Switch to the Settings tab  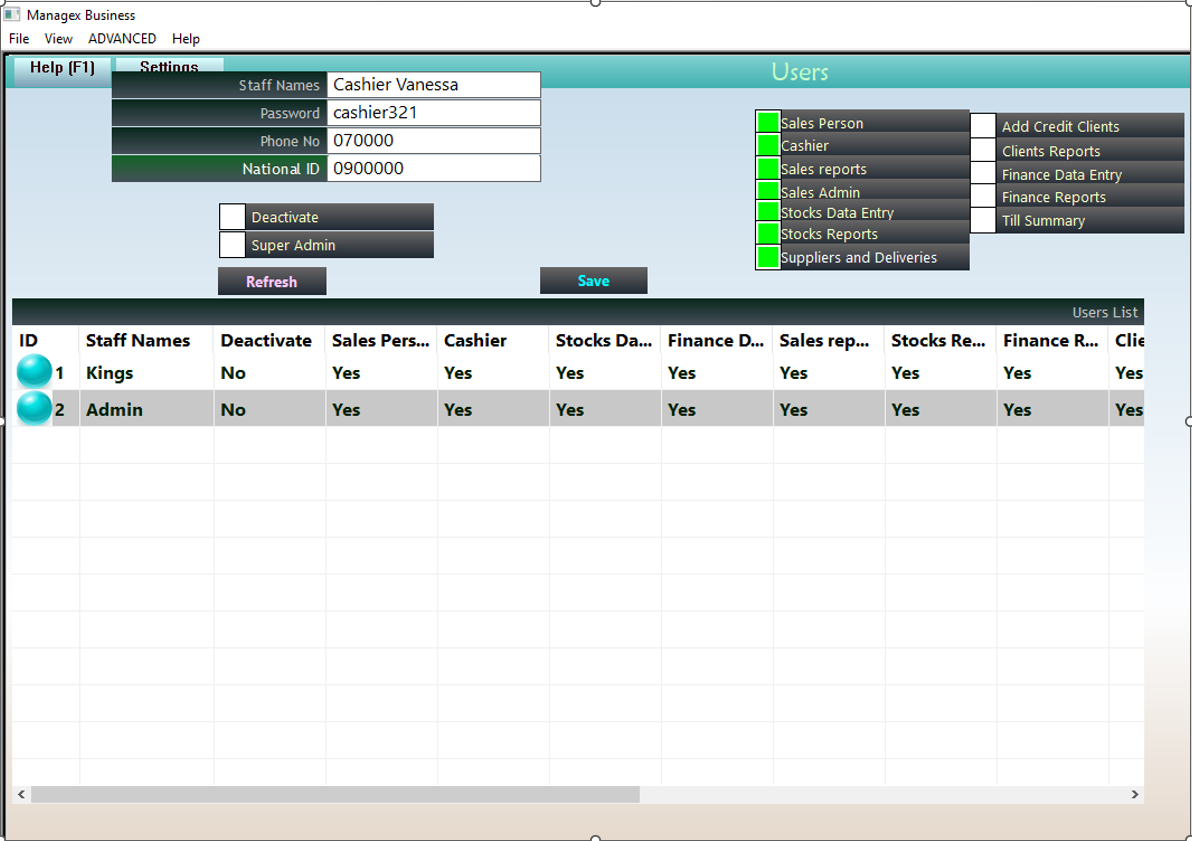point(169,66)
